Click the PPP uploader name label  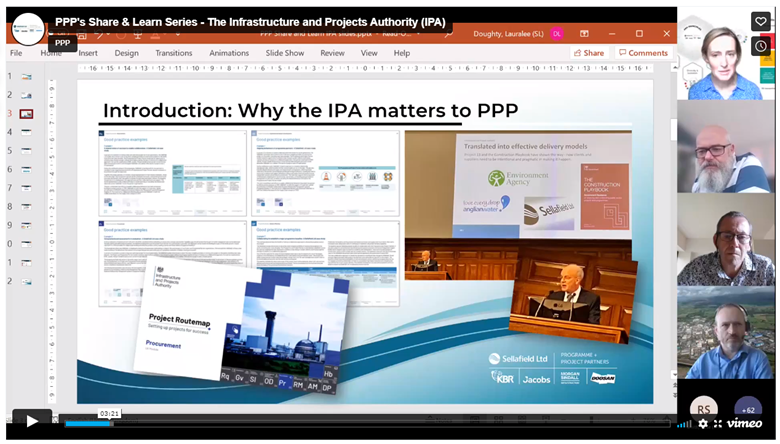(63, 43)
